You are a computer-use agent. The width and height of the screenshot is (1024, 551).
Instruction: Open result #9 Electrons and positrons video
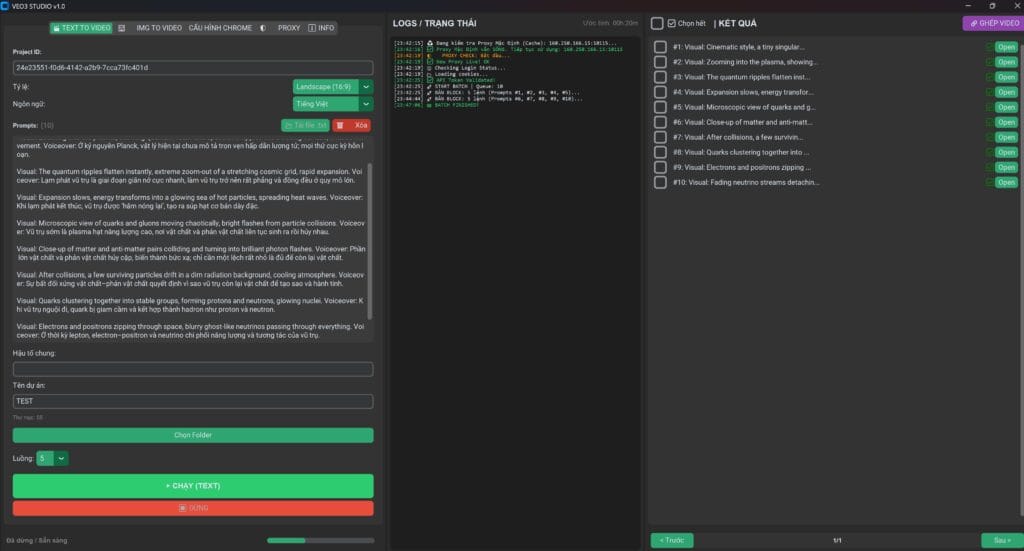(x=1006, y=167)
